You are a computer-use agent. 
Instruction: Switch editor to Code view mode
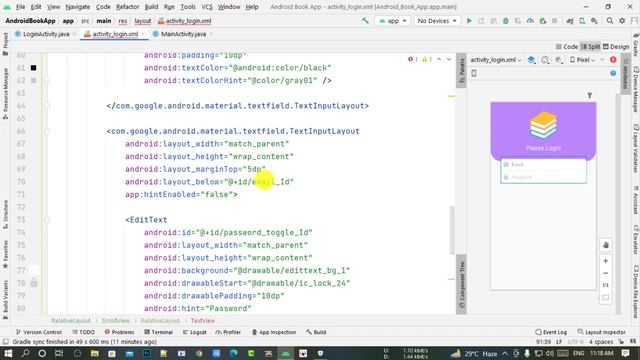click(567, 47)
